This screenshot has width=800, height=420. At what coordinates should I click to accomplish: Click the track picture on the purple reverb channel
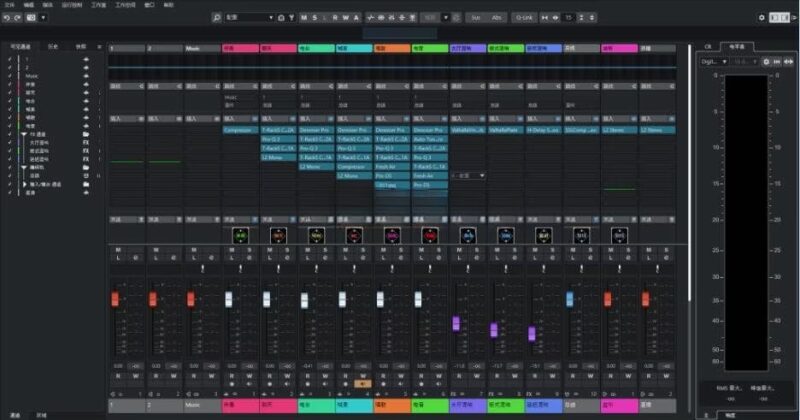tap(468, 236)
